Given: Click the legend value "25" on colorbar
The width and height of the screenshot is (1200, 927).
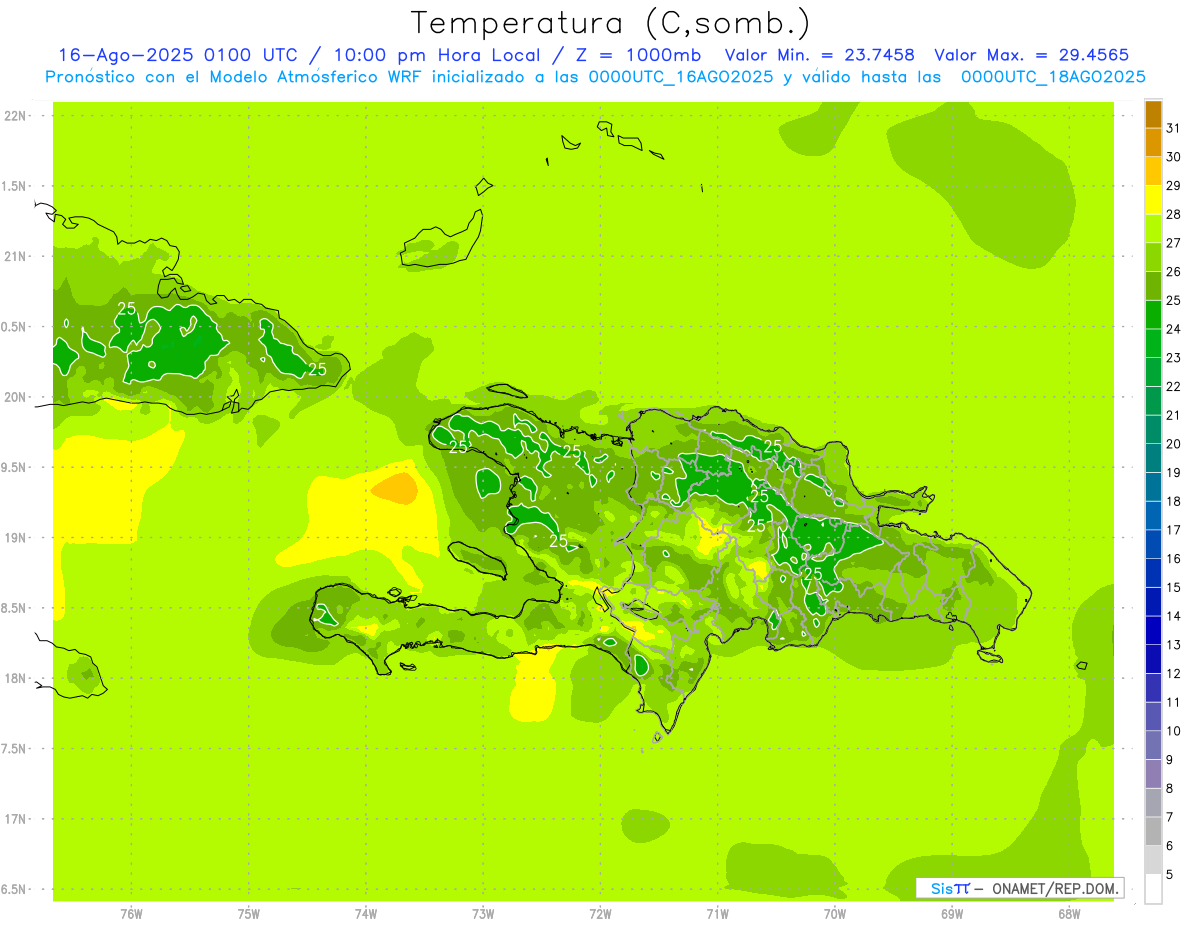Looking at the screenshot, I should point(1174,300).
